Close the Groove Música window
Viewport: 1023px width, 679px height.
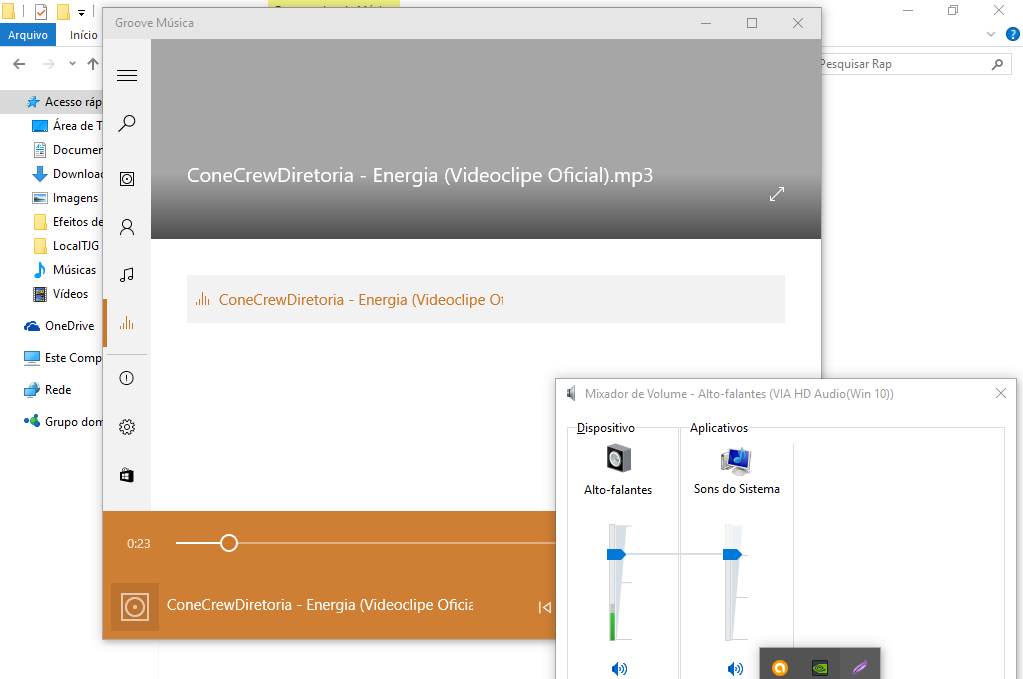click(797, 23)
